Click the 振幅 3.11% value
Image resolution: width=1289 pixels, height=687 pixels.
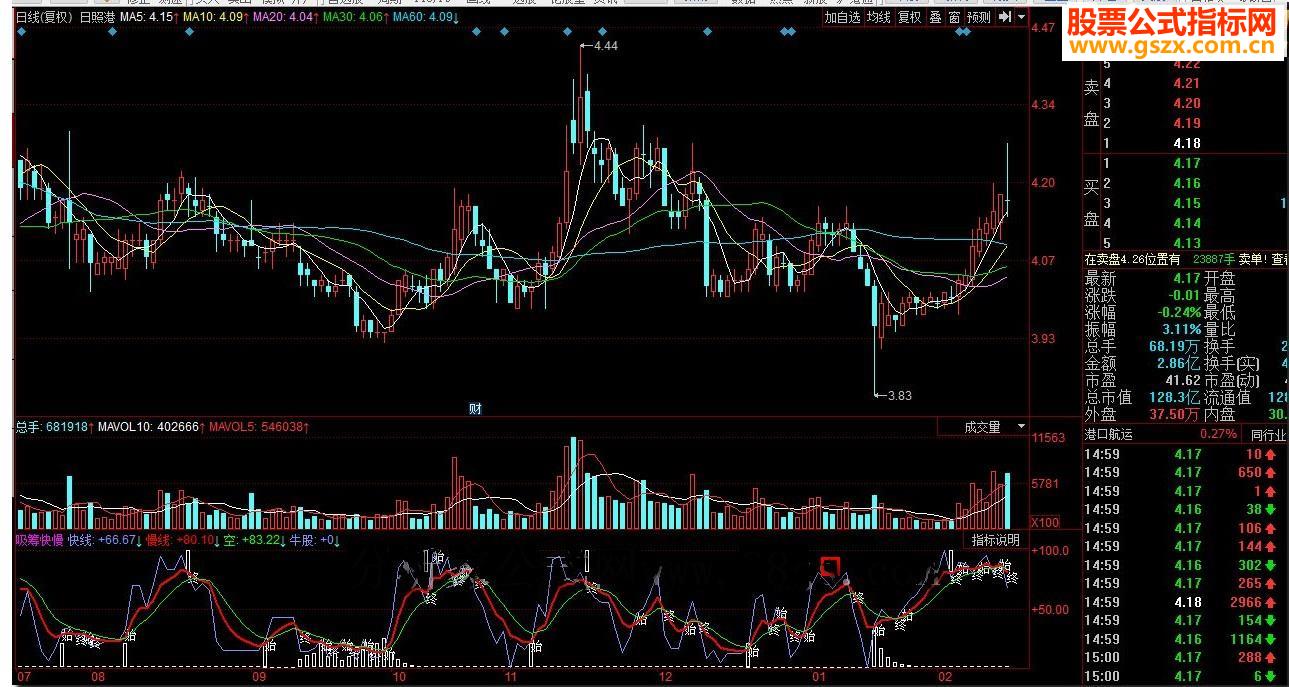pyautogui.click(x=1180, y=330)
